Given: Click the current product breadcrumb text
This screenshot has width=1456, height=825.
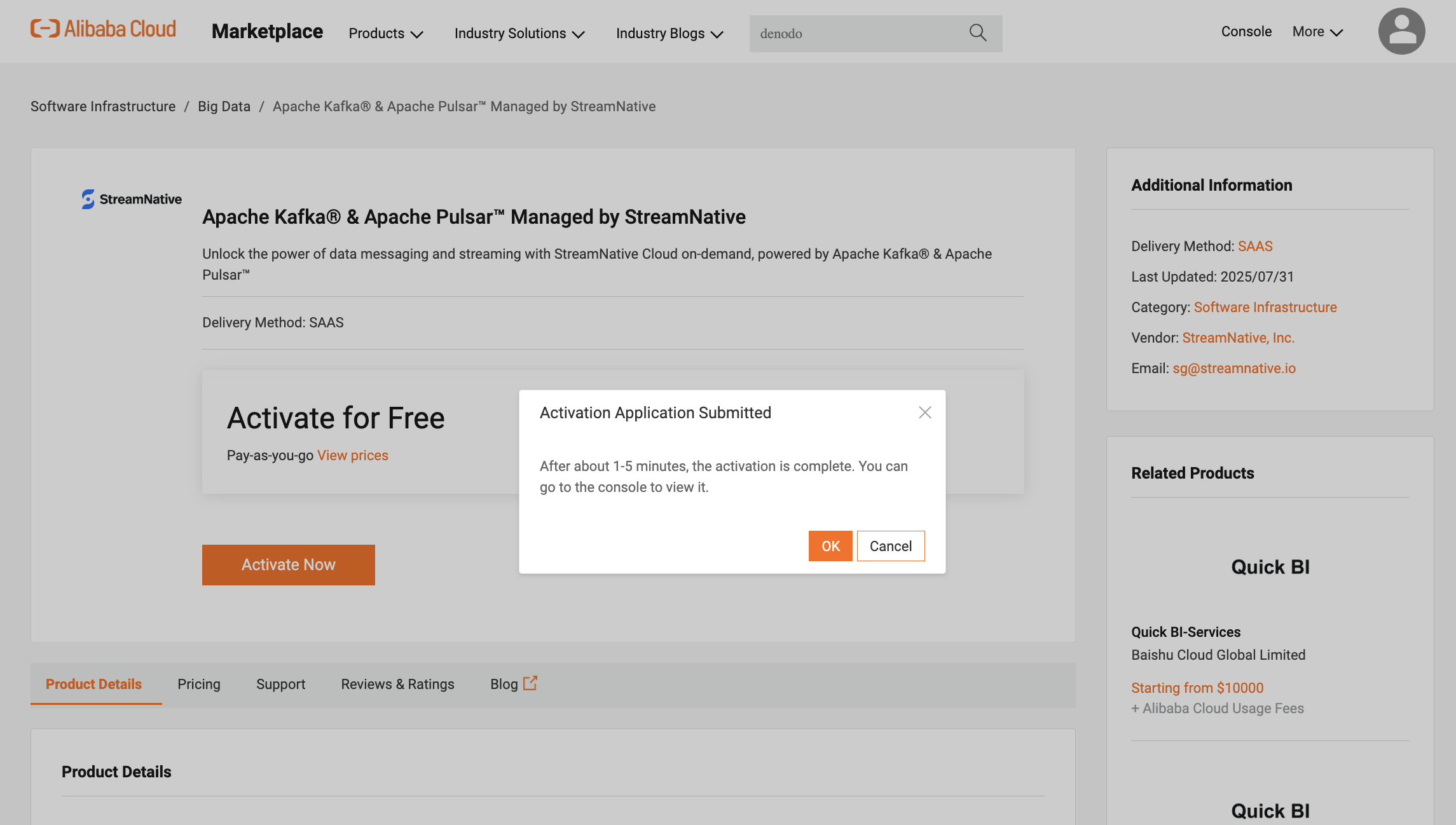Looking at the screenshot, I should 464,106.
